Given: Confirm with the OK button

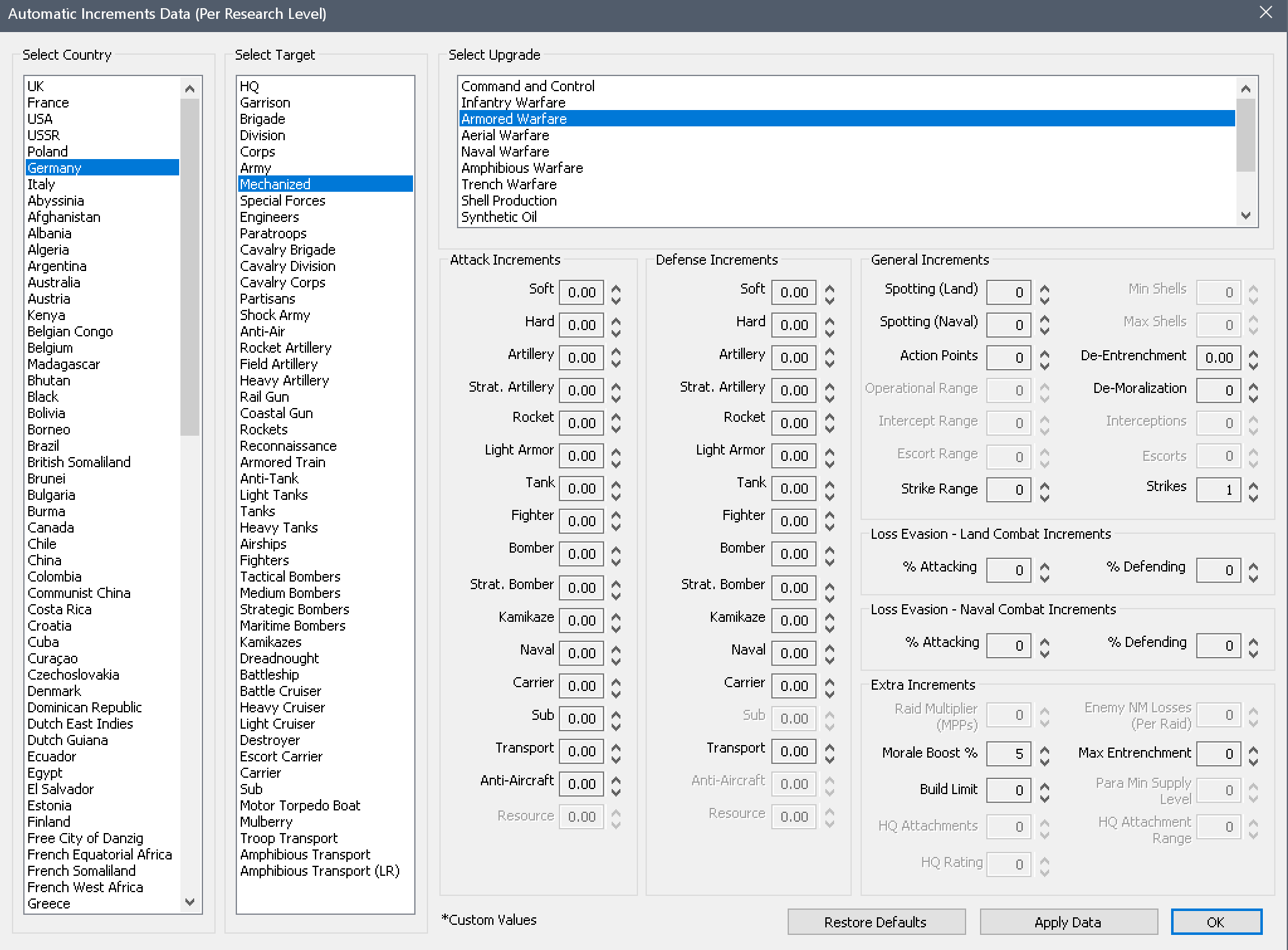Looking at the screenshot, I should coord(1216,922).
